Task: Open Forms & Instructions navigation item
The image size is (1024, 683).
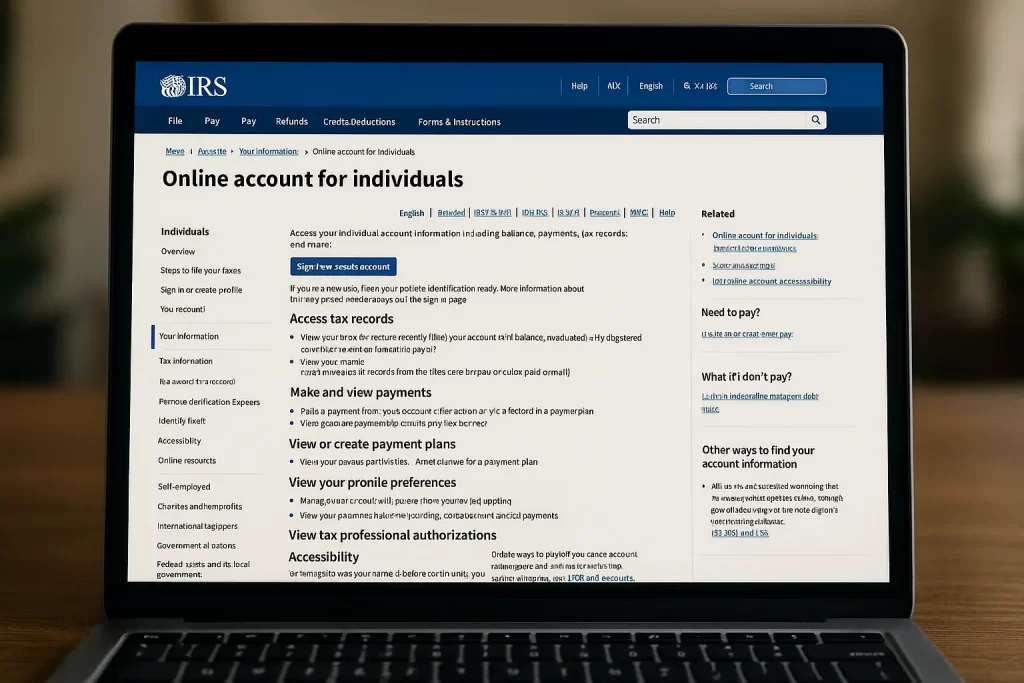Action: 458,121
